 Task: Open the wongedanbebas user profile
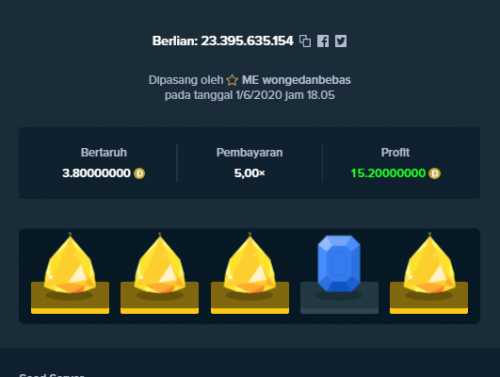306,80
